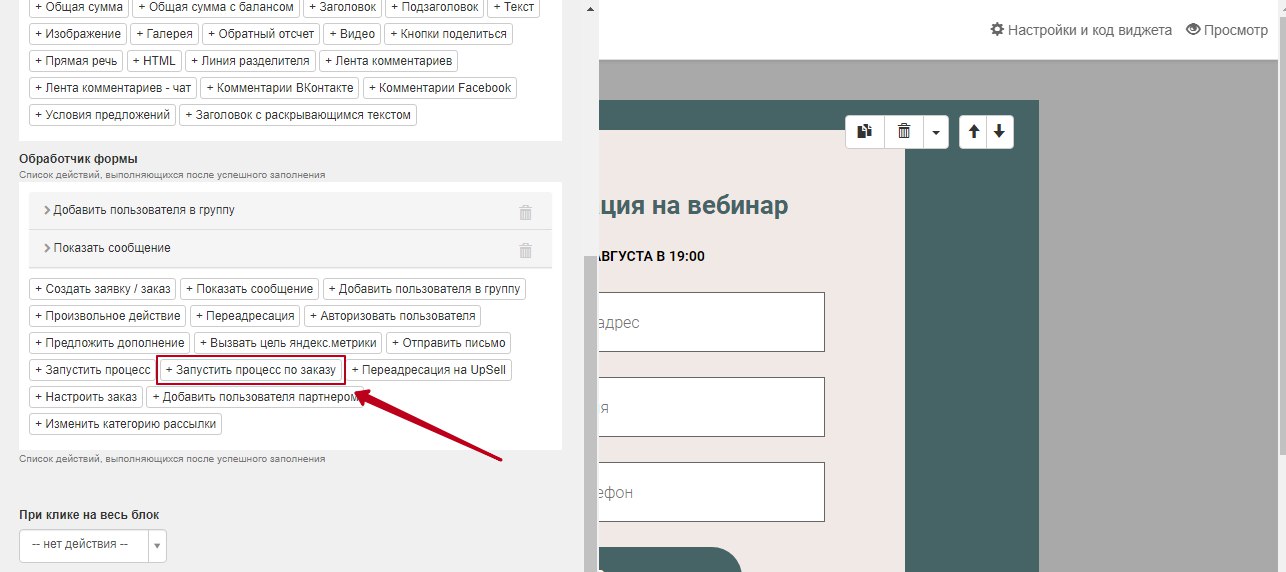This screenshot has height=572, width=1286.
Task: Add '+ Добавить пользователя партнером' action
Action: (x=255, y=397)
